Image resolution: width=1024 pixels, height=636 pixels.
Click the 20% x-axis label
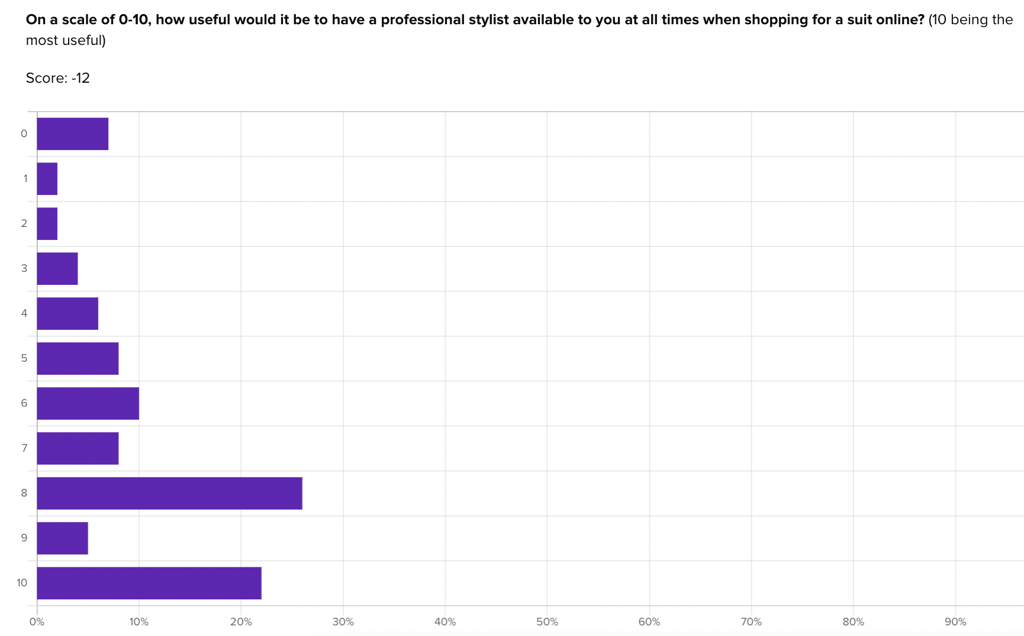point(241,622)
